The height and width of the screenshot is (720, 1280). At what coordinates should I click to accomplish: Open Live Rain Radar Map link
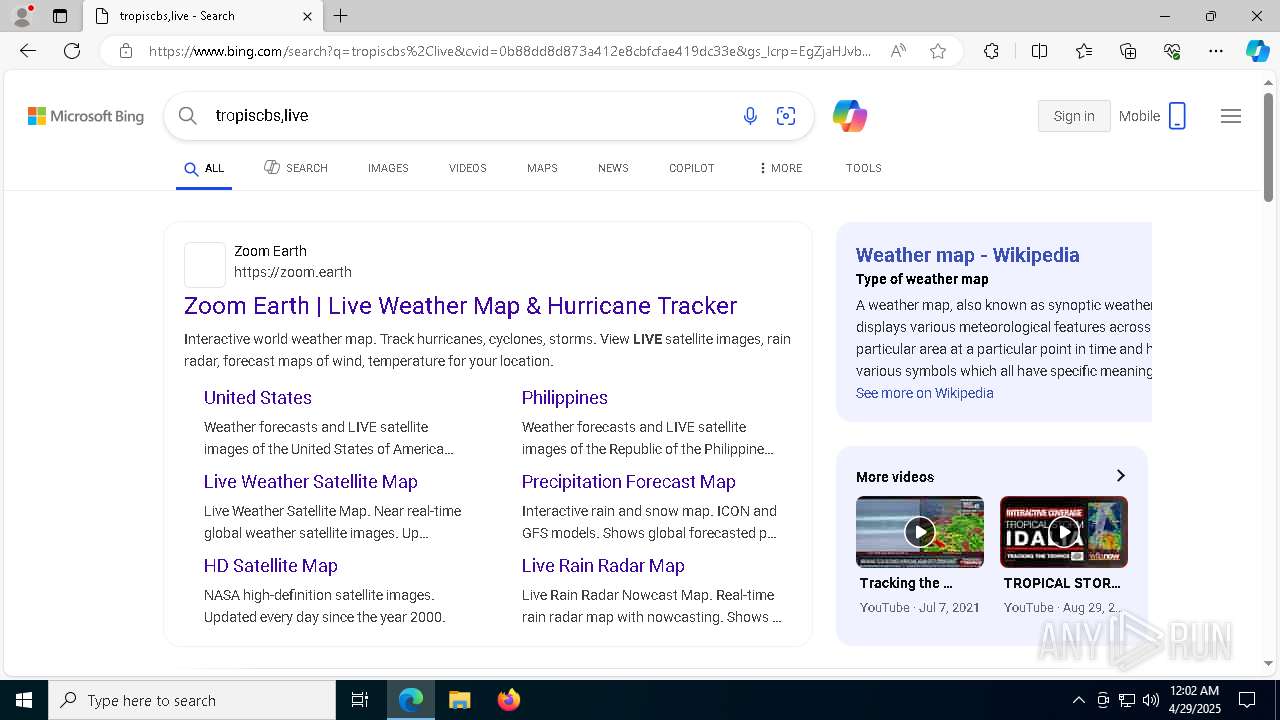pyautogui.click(x=603, y=566)
